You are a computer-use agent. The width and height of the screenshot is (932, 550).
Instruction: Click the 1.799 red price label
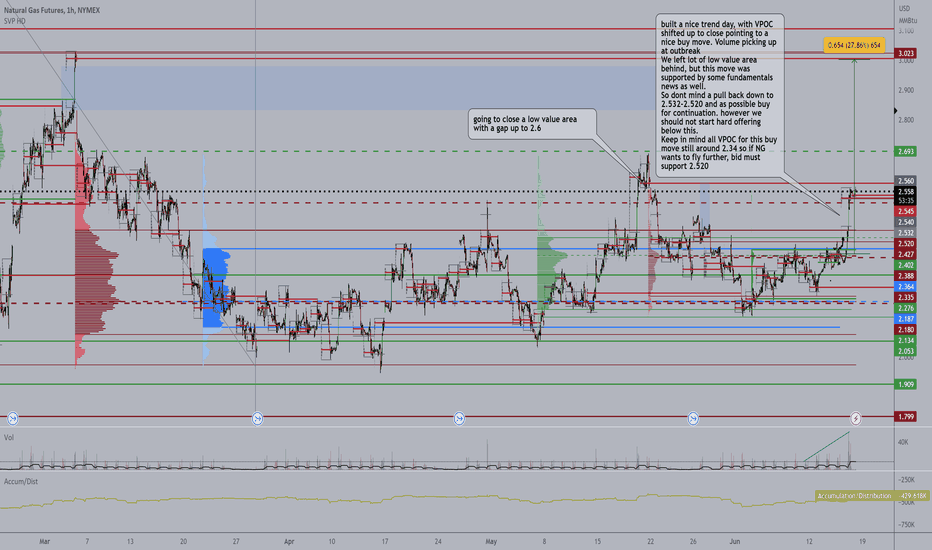pos(906,416)
